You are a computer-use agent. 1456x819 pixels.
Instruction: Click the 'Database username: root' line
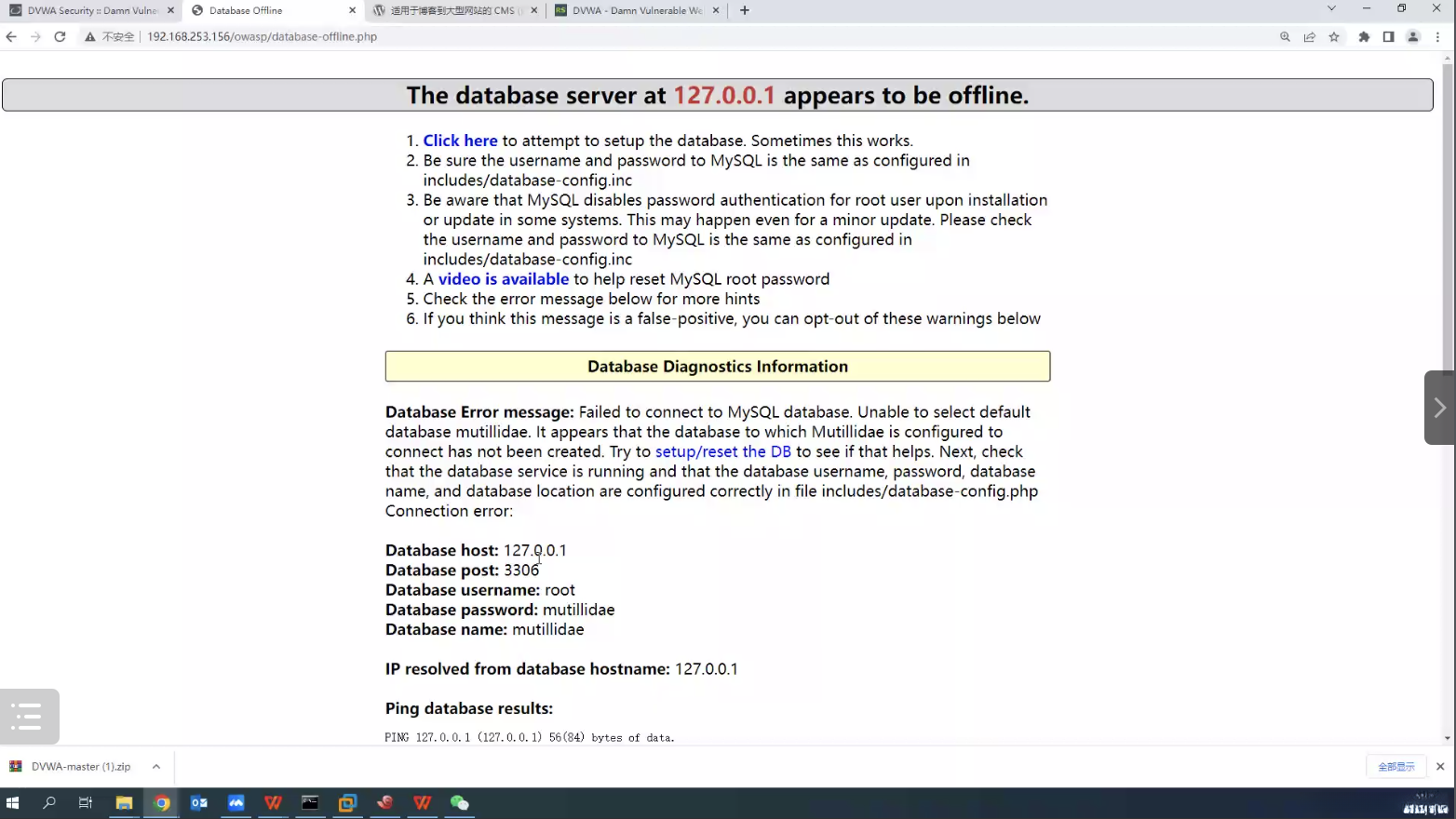[x=480, y=590]
